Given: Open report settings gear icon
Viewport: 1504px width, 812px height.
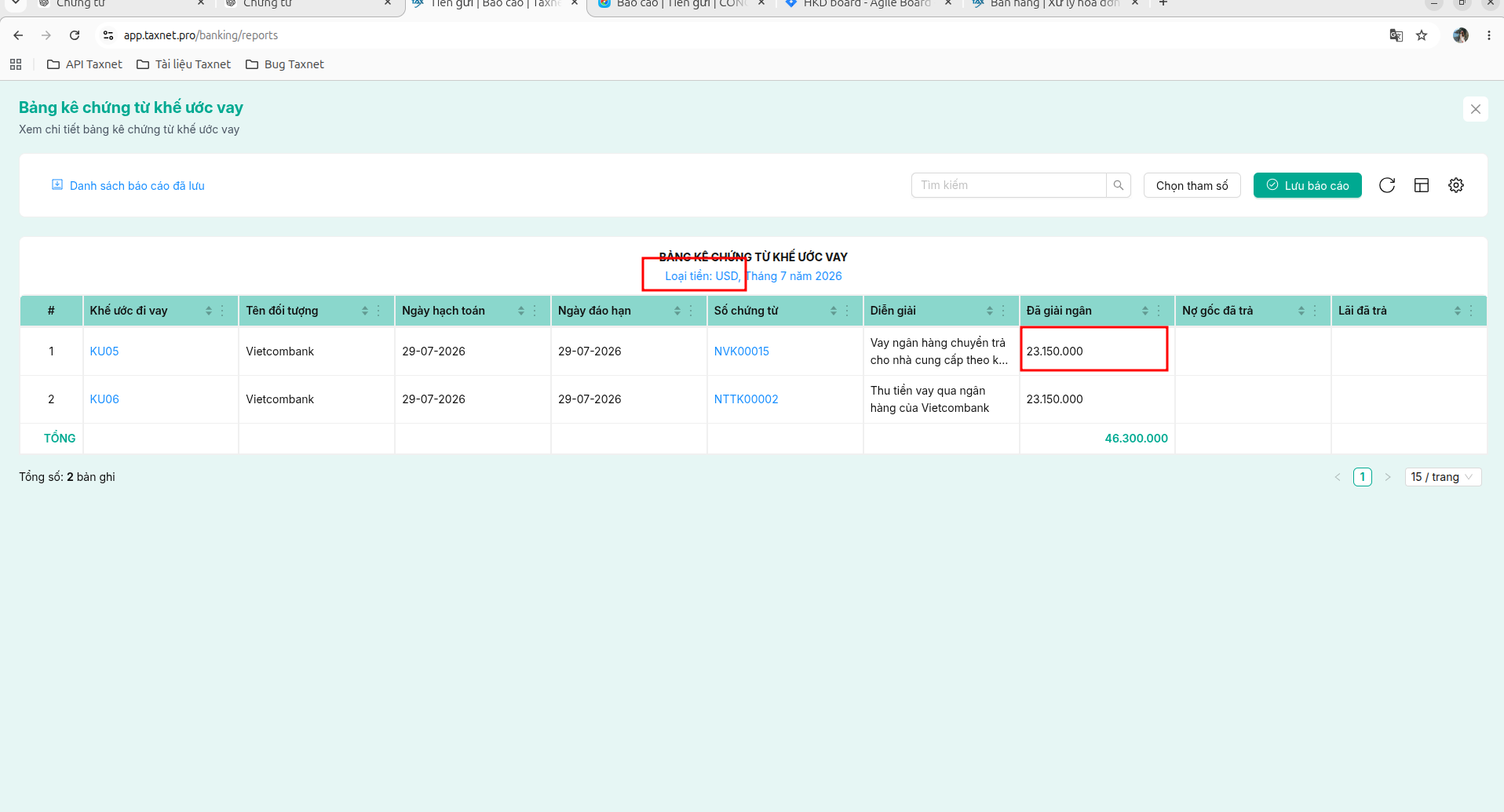Looking at the screenshot, I should pos(1456,185).
